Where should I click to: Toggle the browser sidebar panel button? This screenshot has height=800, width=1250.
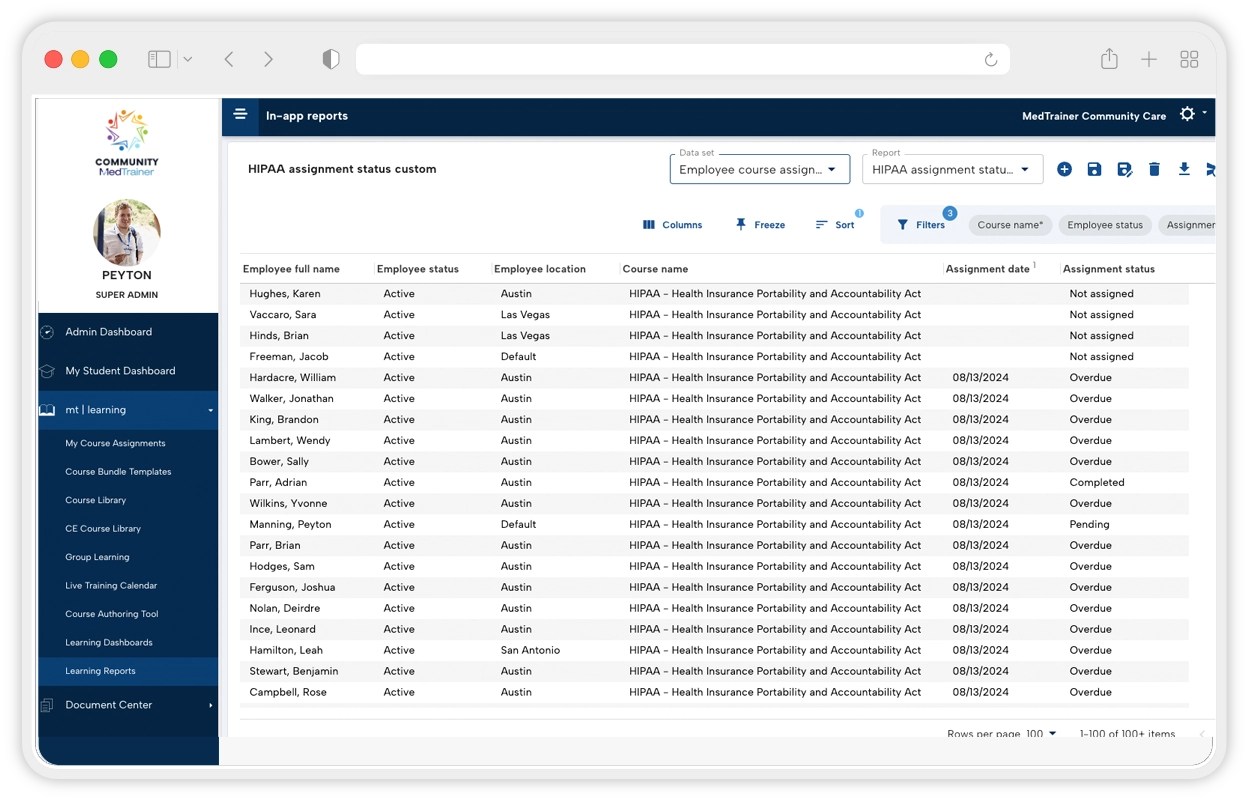coord(160,60)
